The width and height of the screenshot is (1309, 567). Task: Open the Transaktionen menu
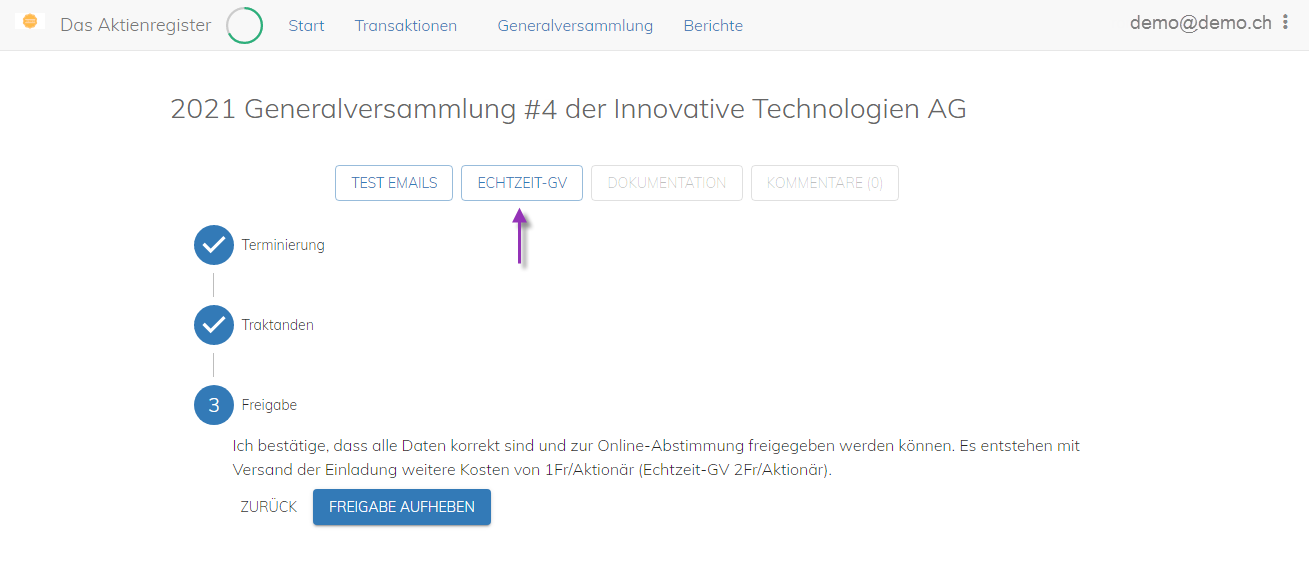coord(406,26)
